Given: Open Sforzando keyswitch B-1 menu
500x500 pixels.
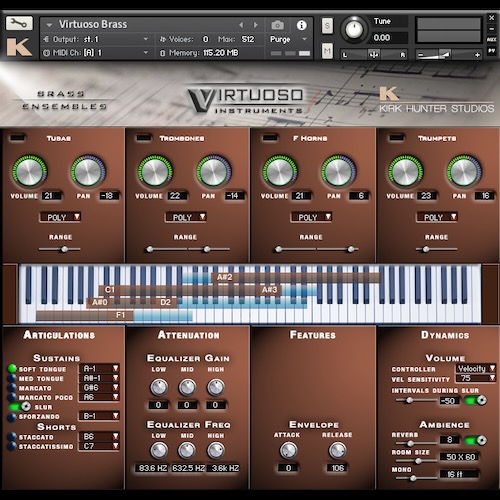Looking at the screenshot, I should coord(99,416).
